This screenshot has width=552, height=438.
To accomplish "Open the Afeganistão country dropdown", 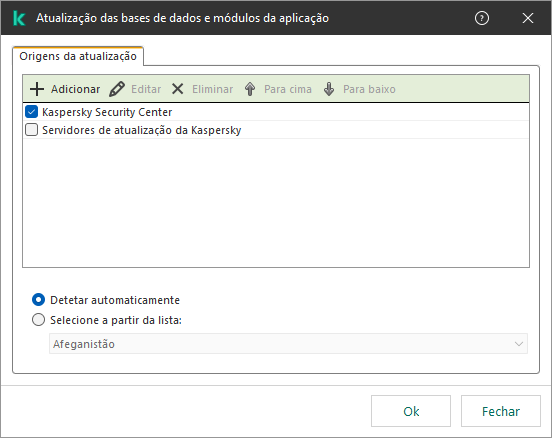I will click(x=288, y=344).
